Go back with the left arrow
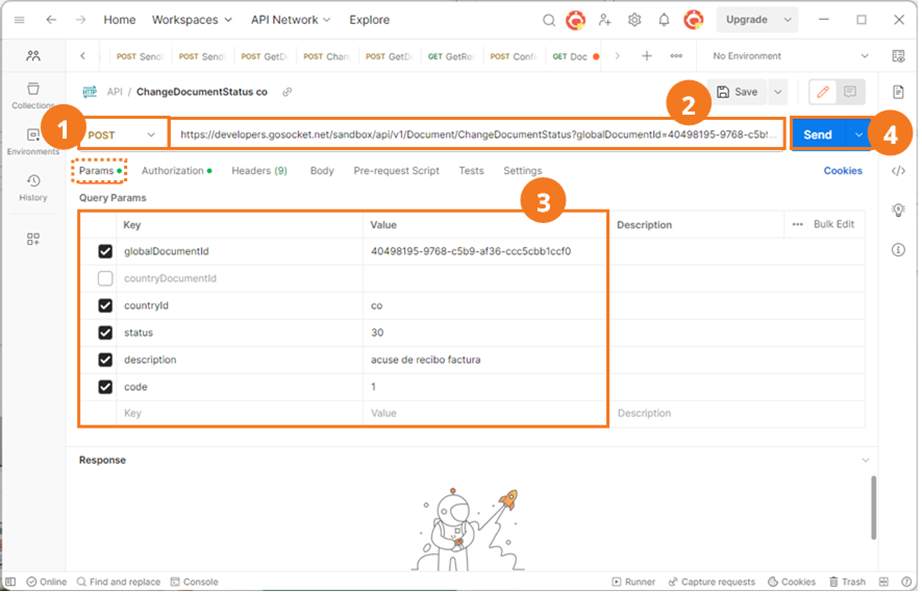 click(52, 20)
